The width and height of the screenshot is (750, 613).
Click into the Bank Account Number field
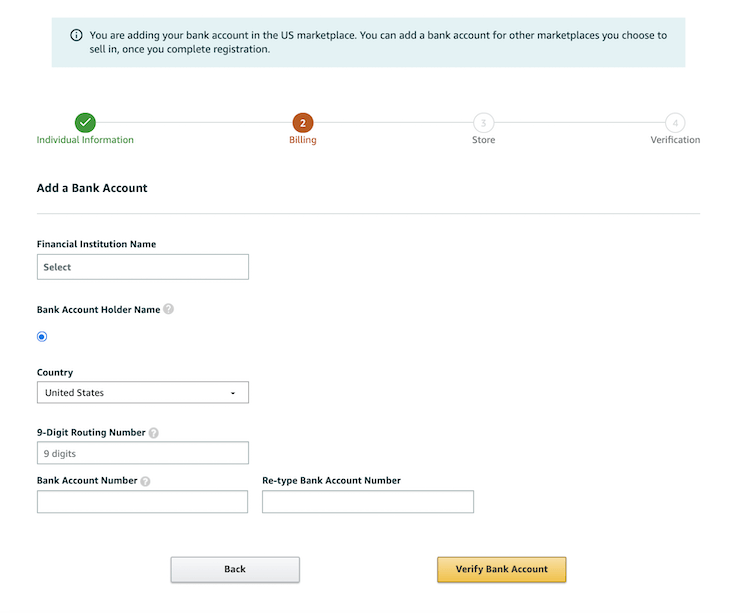coord(142,502)
